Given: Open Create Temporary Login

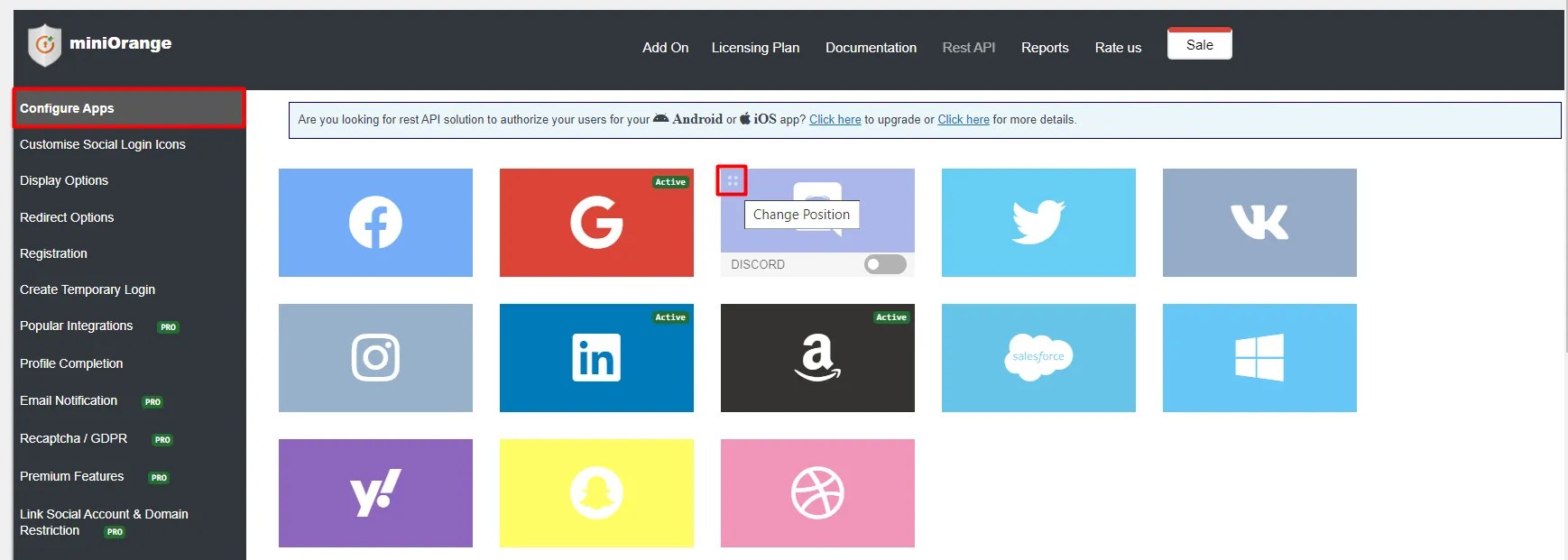Looking at the screenshot, I should click(88, 289).
